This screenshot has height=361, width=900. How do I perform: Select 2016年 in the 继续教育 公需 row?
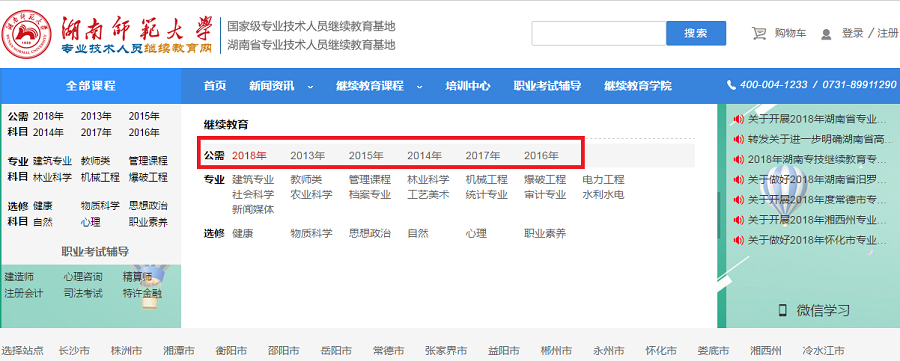click(541, 155)
